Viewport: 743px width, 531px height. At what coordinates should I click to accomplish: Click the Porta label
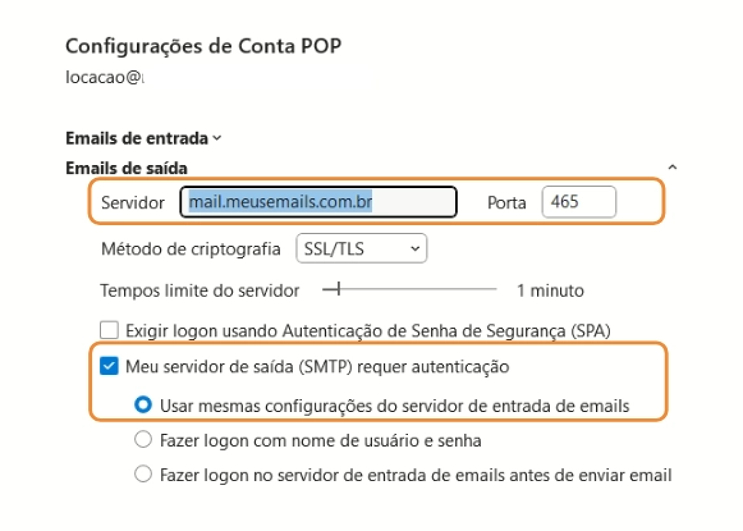click(x=506, y=203)
